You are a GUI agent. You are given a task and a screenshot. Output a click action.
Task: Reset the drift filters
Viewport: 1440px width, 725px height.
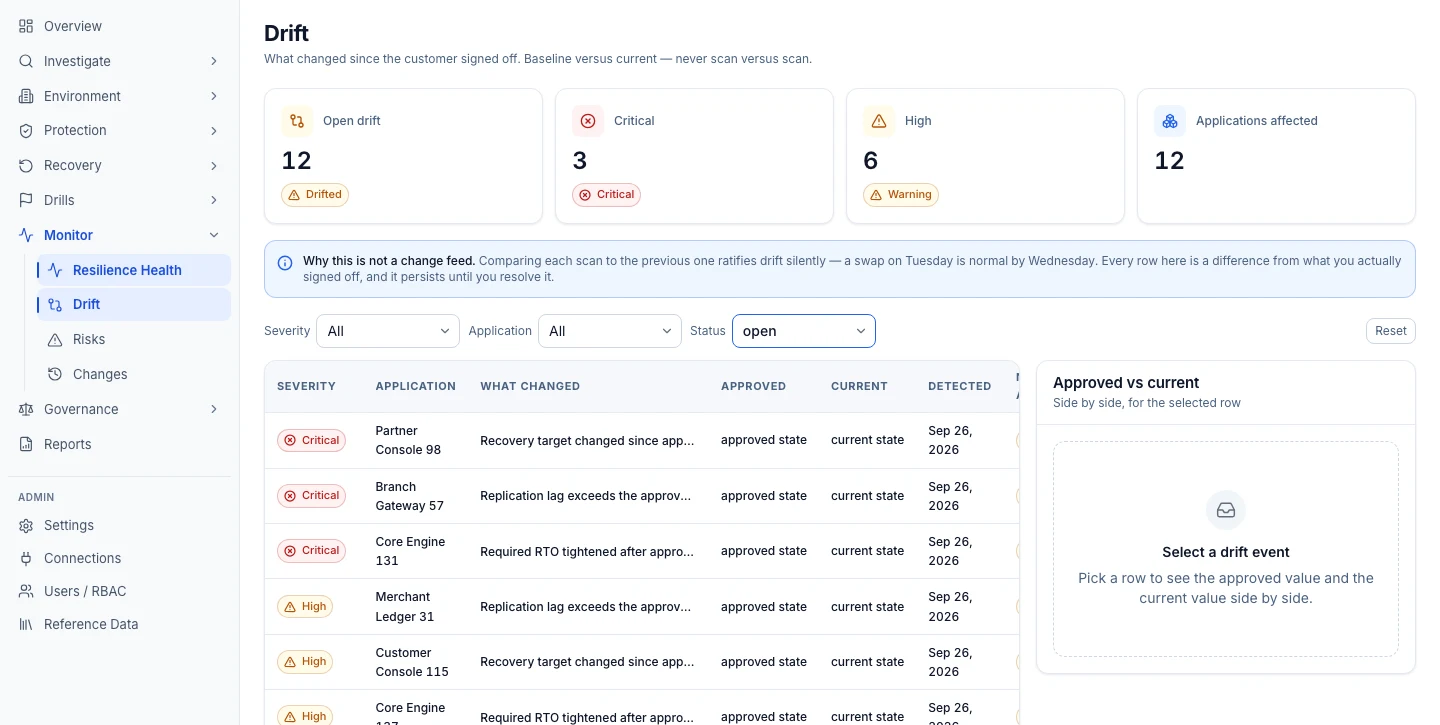tap(1391, 331)
